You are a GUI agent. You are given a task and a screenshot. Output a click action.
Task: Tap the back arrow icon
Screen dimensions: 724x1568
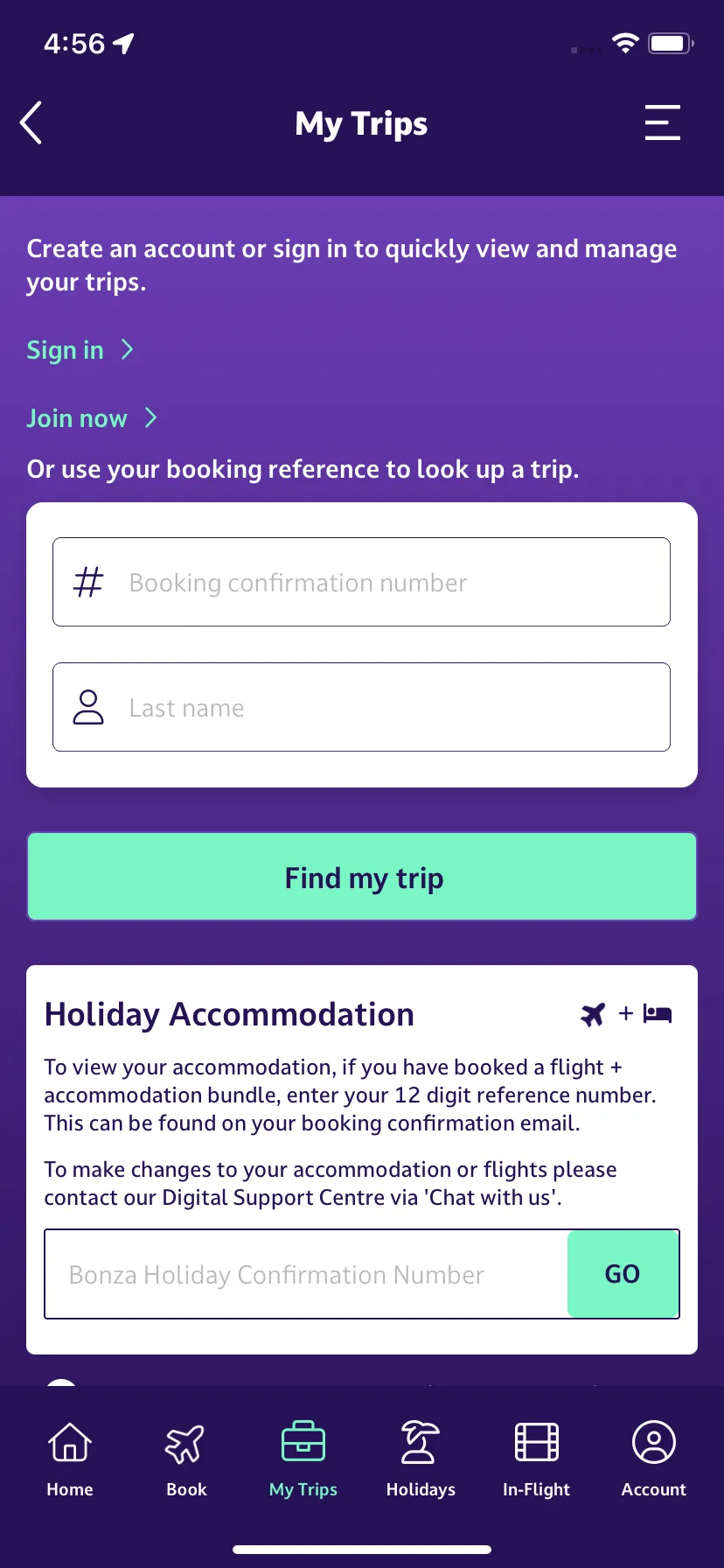point(31,122)
